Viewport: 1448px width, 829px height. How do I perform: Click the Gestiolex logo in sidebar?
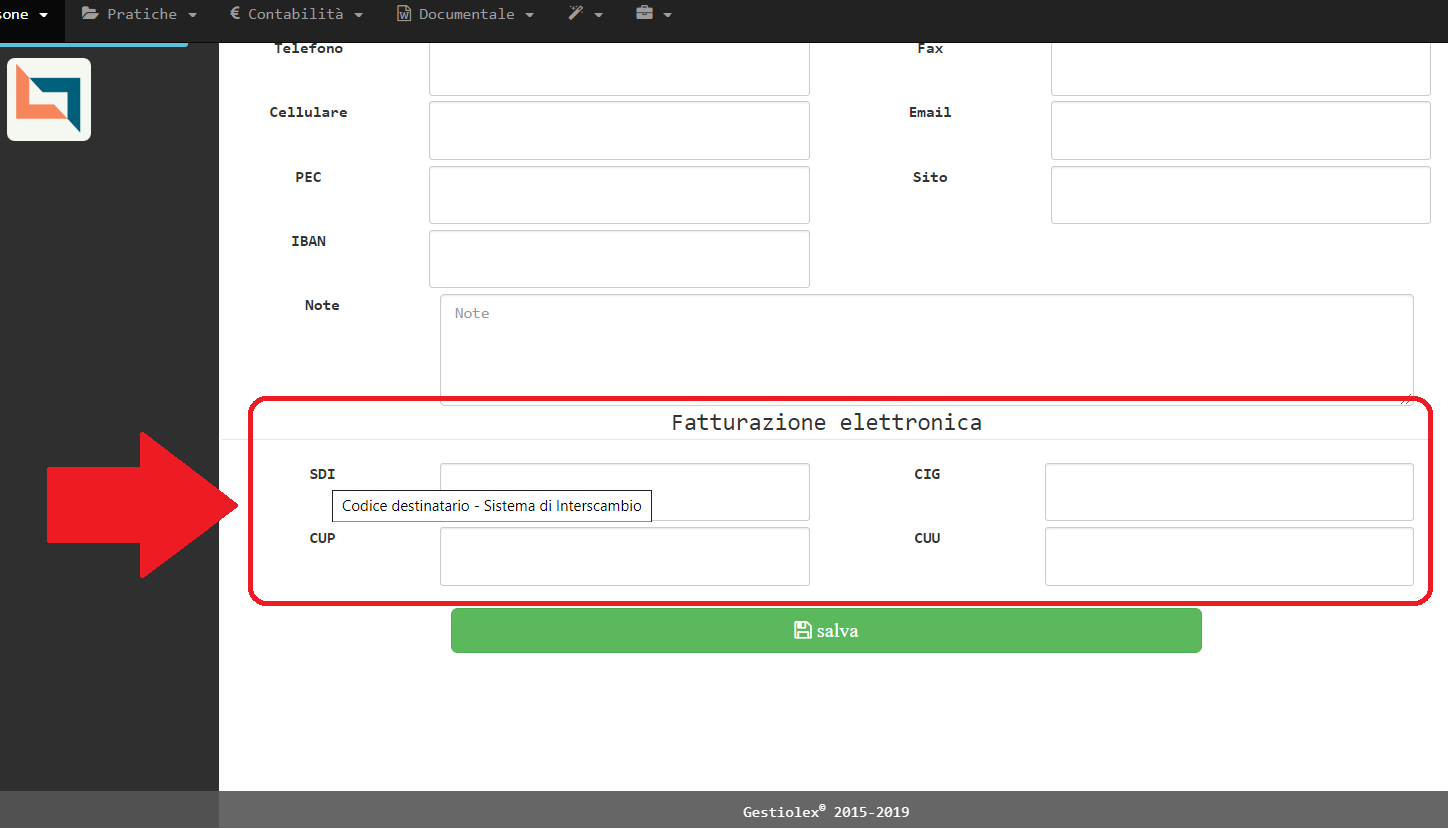(49, 99)
